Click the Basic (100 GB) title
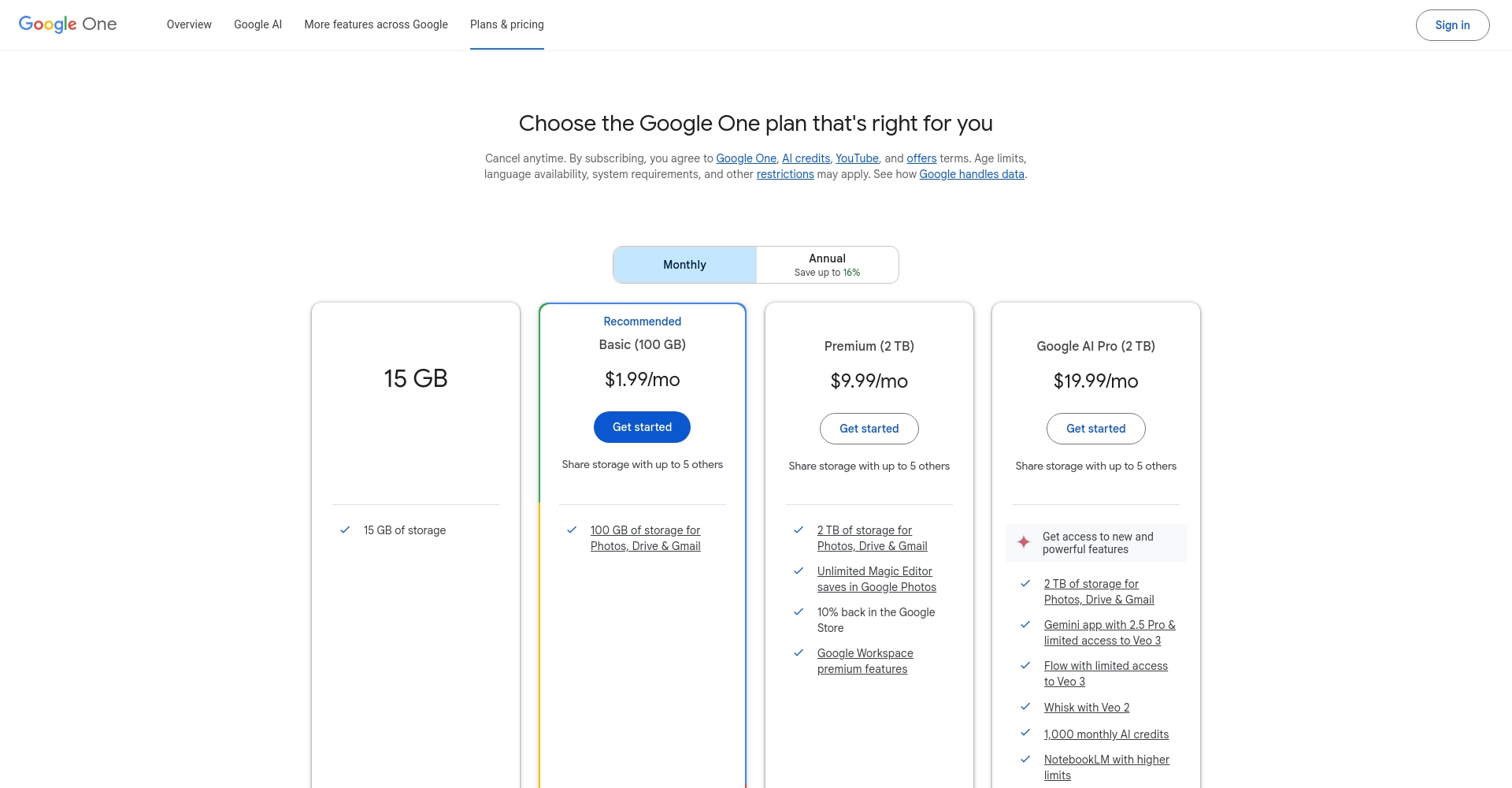The height and width of the screenshot is (788, 1512). point(642,344)
